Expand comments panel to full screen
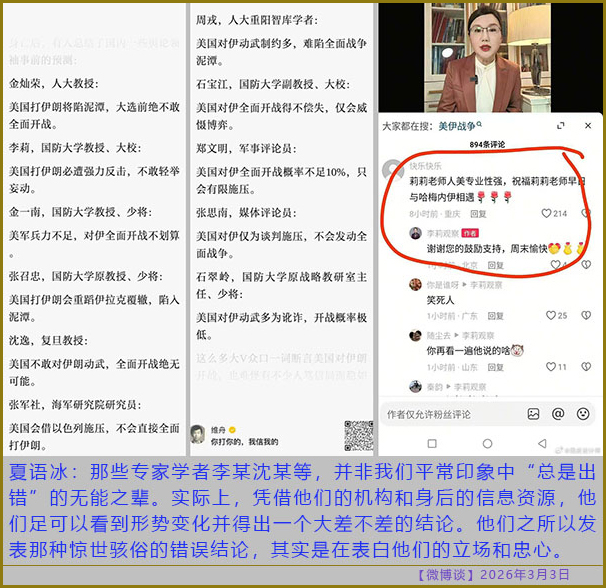The width and height of the screenshot is (606, 588). [560, 126]
